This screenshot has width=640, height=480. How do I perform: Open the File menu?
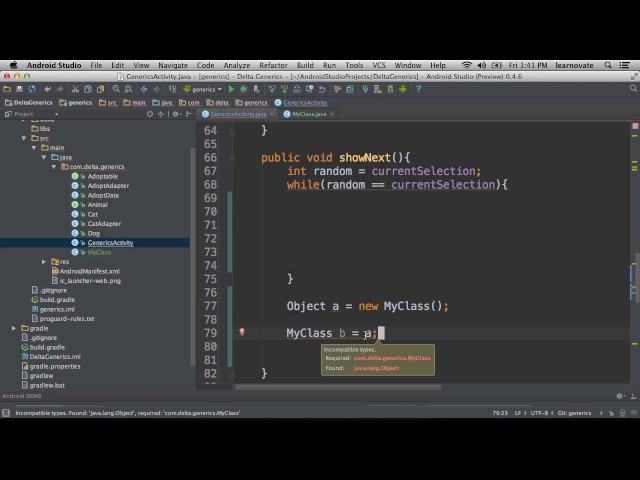(96, 65)
